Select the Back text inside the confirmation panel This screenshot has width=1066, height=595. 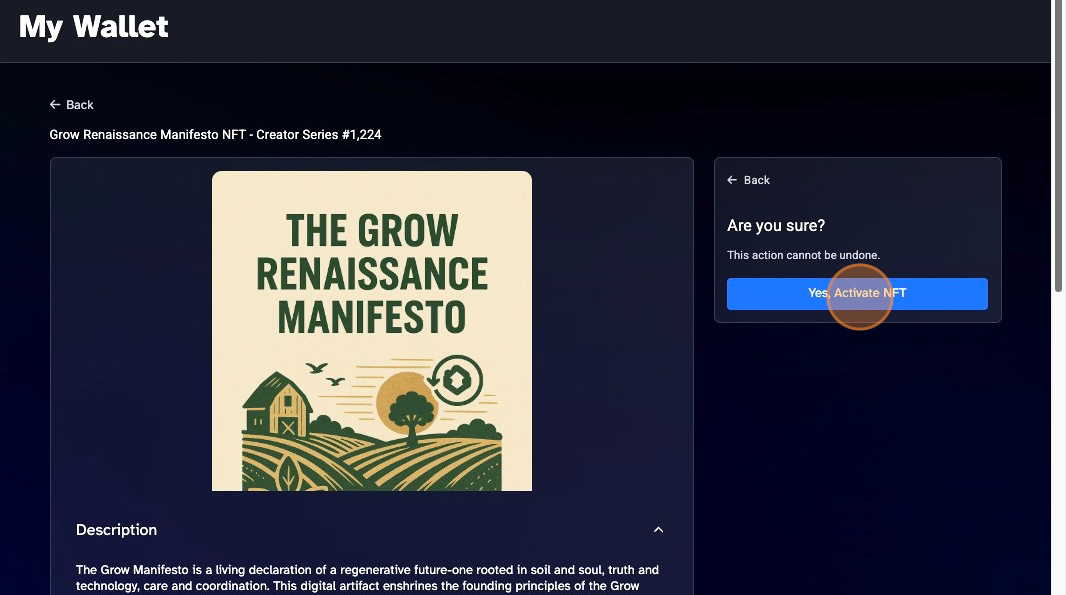757,180
